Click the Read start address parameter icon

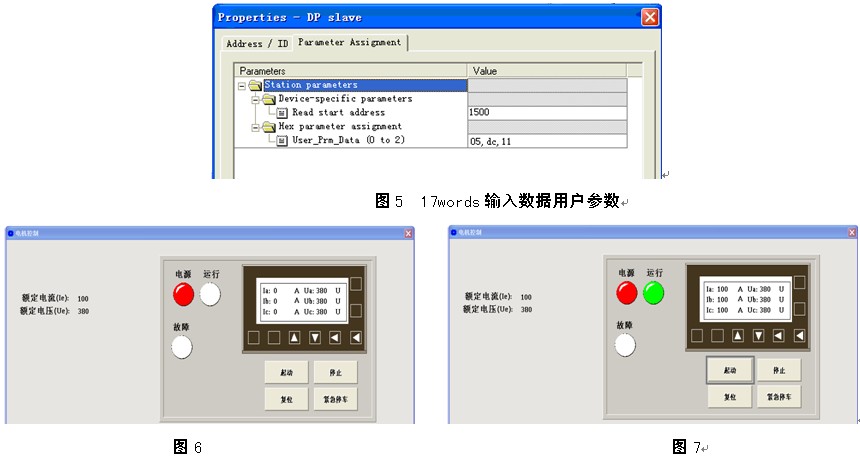[282, 114]
